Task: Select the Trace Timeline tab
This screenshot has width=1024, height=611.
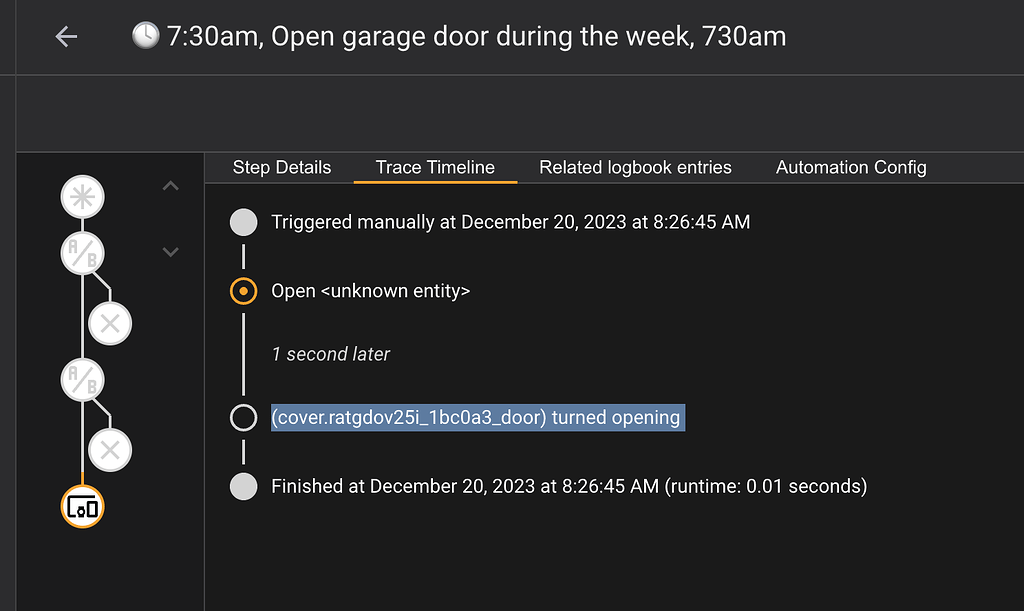Action: [x=434, y=167]
